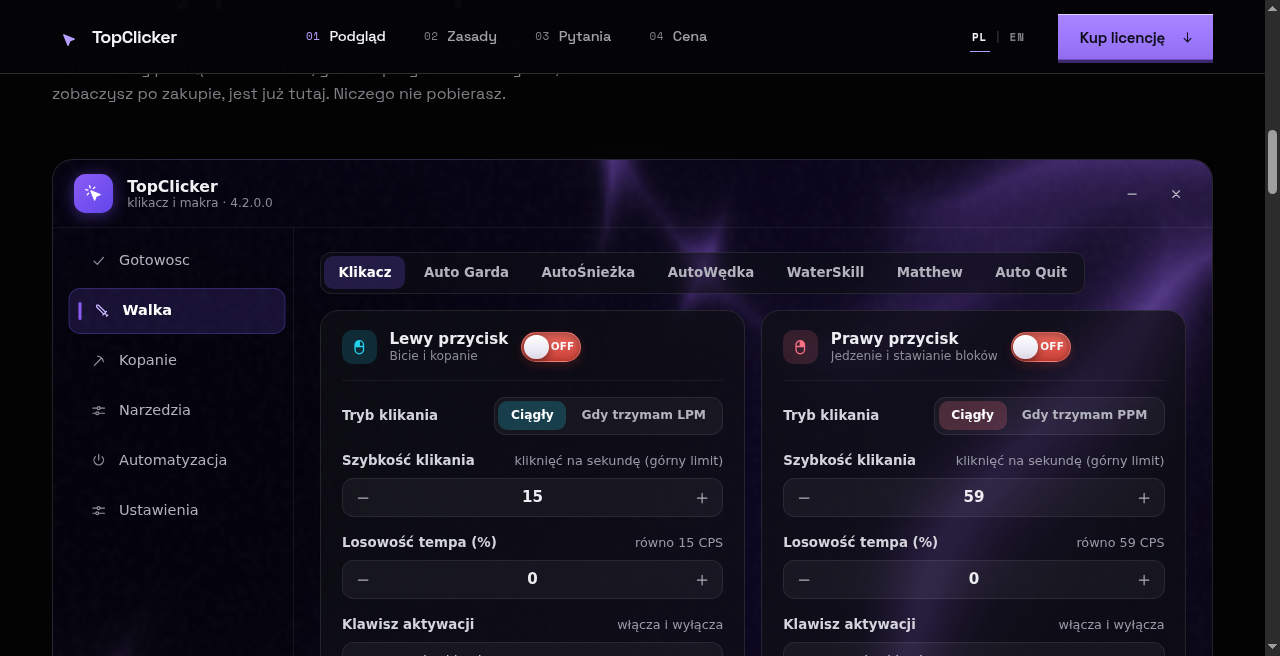Turn on the Lewy przycisk toggle
This screenshot has height=656, width=1280.
(x=551, y=347)
